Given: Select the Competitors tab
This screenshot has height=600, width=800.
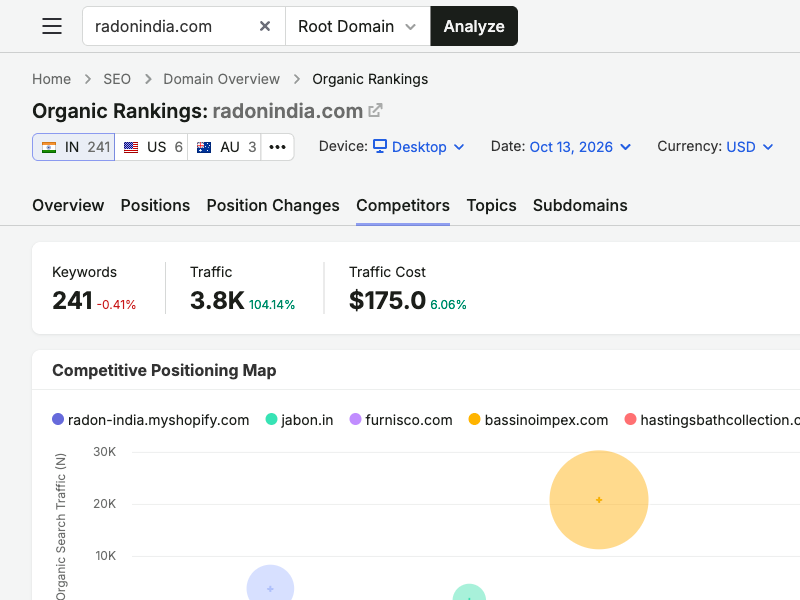Looking at the screenshot, I should click(403, 205).
